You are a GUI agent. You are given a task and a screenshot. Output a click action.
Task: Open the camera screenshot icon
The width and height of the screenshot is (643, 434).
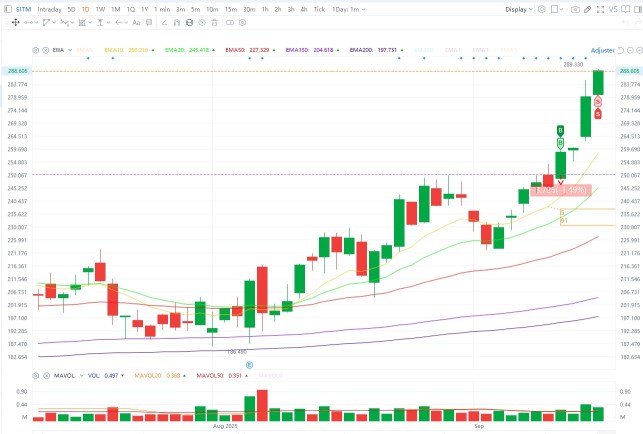[575, 9]
